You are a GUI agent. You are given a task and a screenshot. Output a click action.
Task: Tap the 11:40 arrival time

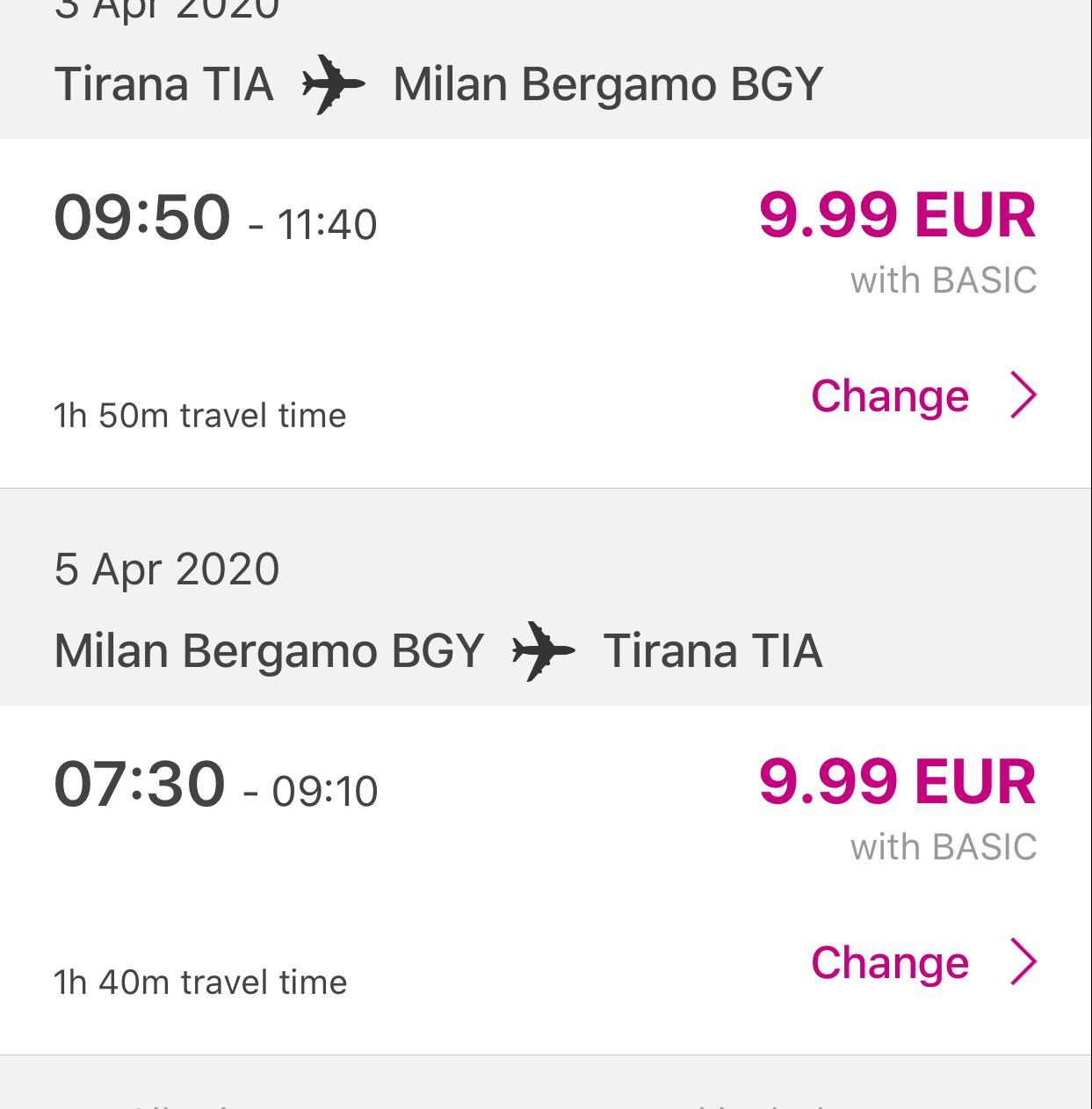tap(327, 224)
